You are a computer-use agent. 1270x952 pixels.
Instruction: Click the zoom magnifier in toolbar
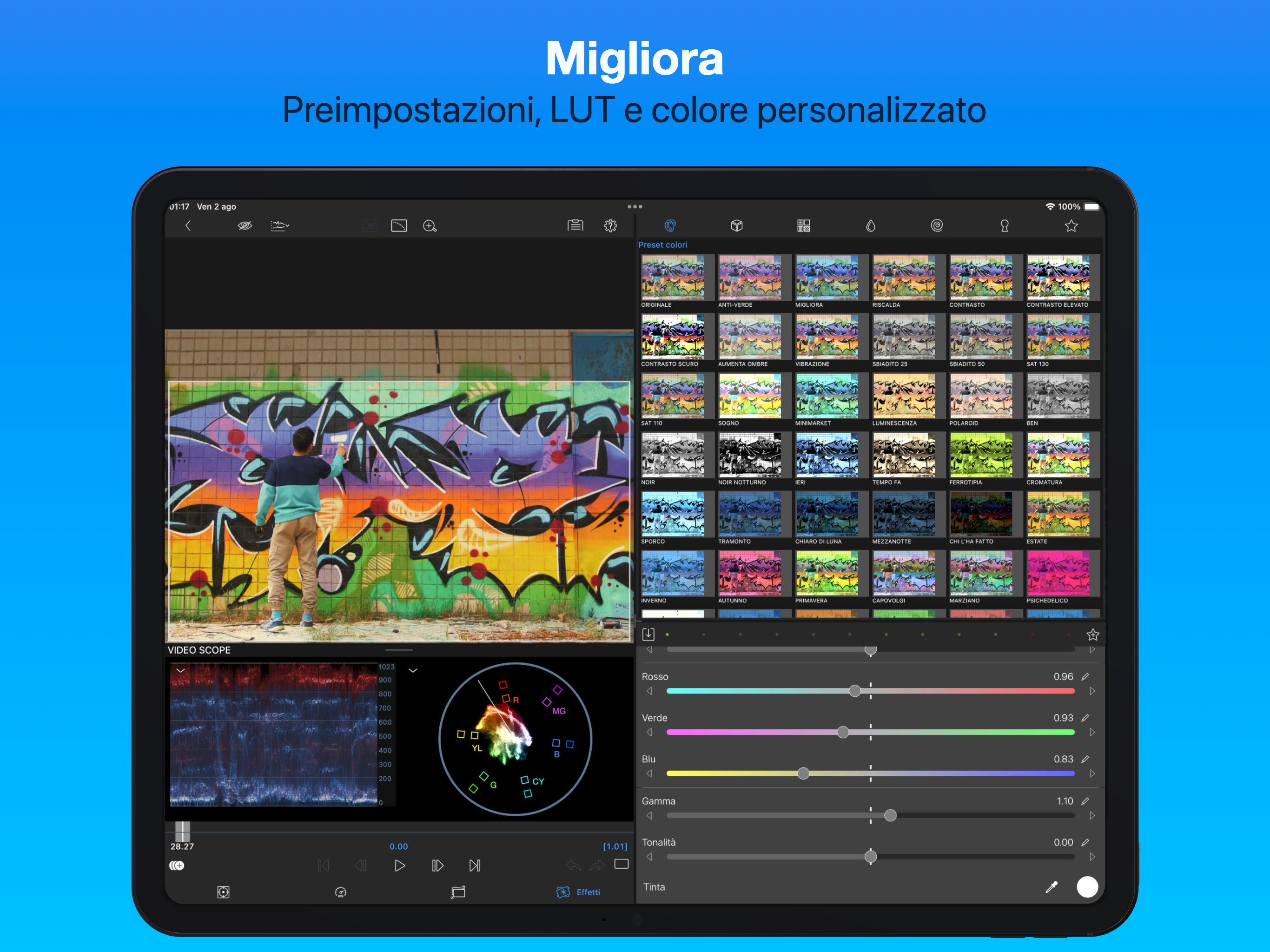[430, 226]
